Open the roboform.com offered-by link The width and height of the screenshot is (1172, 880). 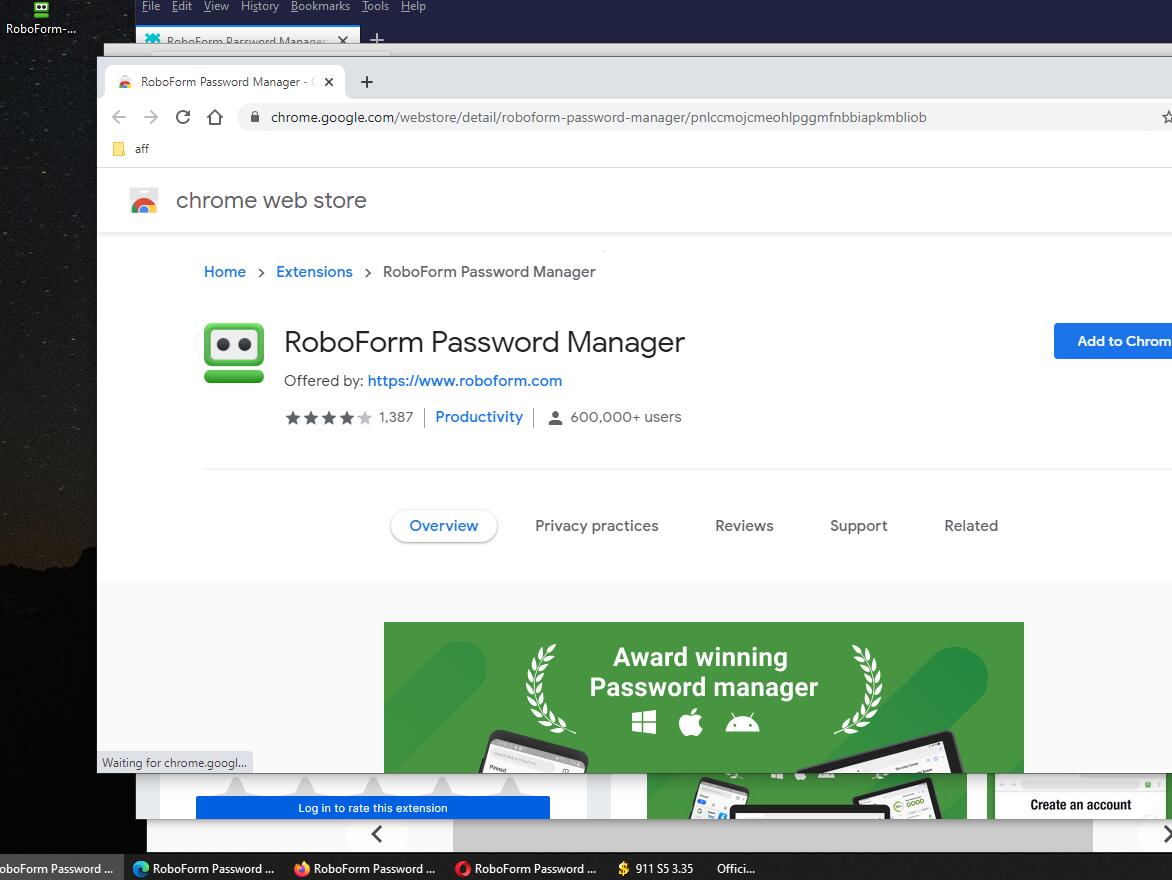pyautogui.click(x=464, y=381)
